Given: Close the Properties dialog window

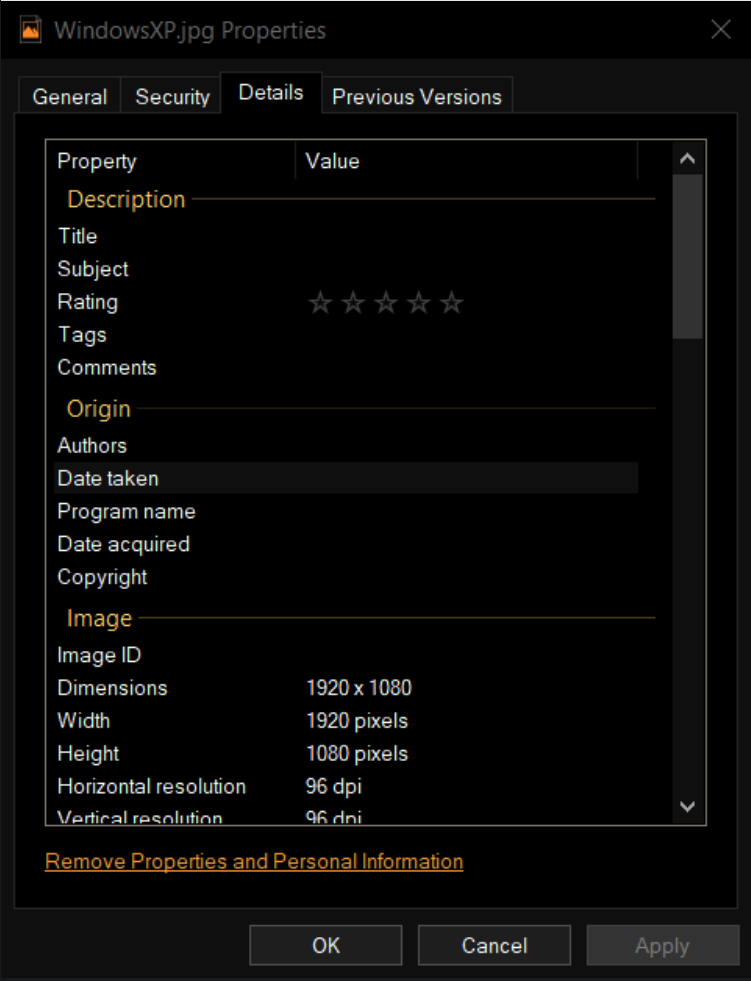Looking at the screenshot, I should click(720, 29).
